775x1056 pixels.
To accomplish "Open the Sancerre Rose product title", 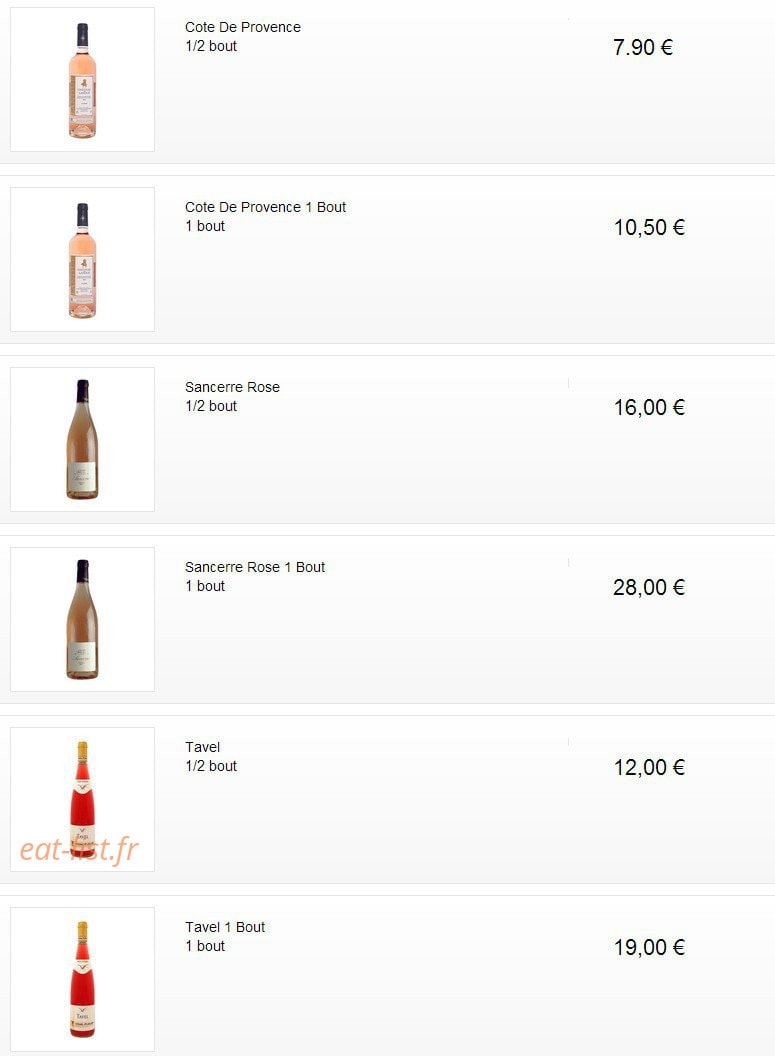I will point(232,387).
